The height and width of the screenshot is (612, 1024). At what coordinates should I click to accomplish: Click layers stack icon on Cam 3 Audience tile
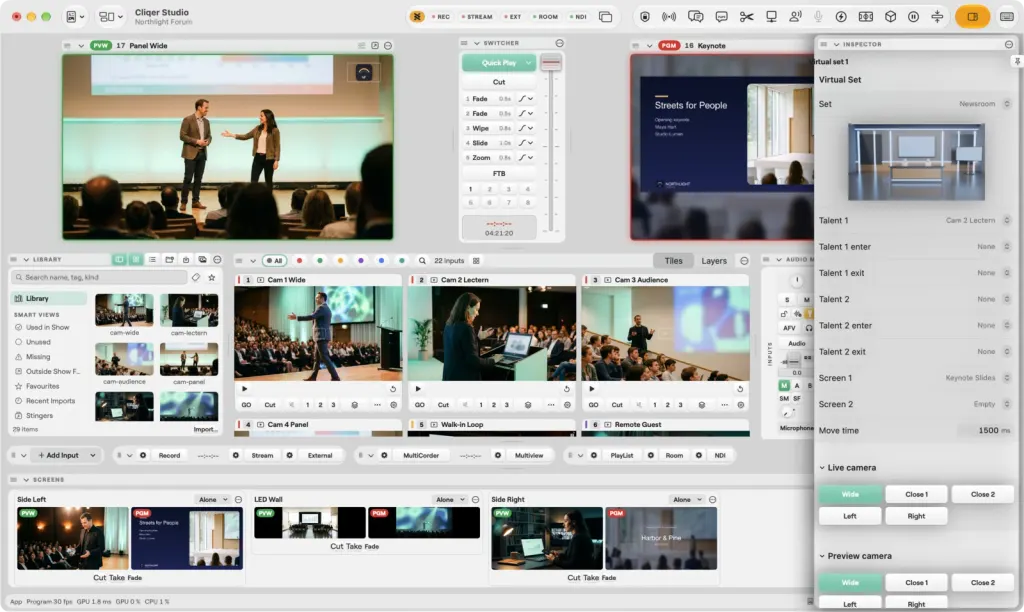click(701, 405)
